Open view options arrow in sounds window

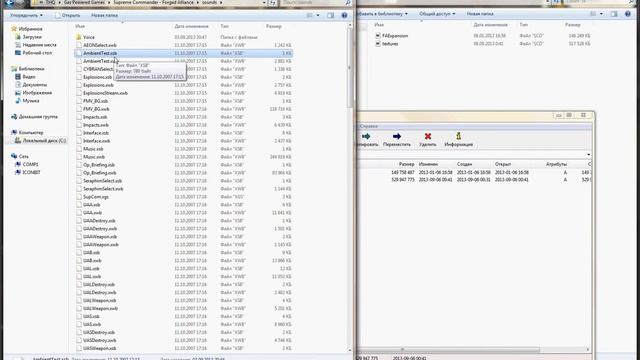coord(318,15)
